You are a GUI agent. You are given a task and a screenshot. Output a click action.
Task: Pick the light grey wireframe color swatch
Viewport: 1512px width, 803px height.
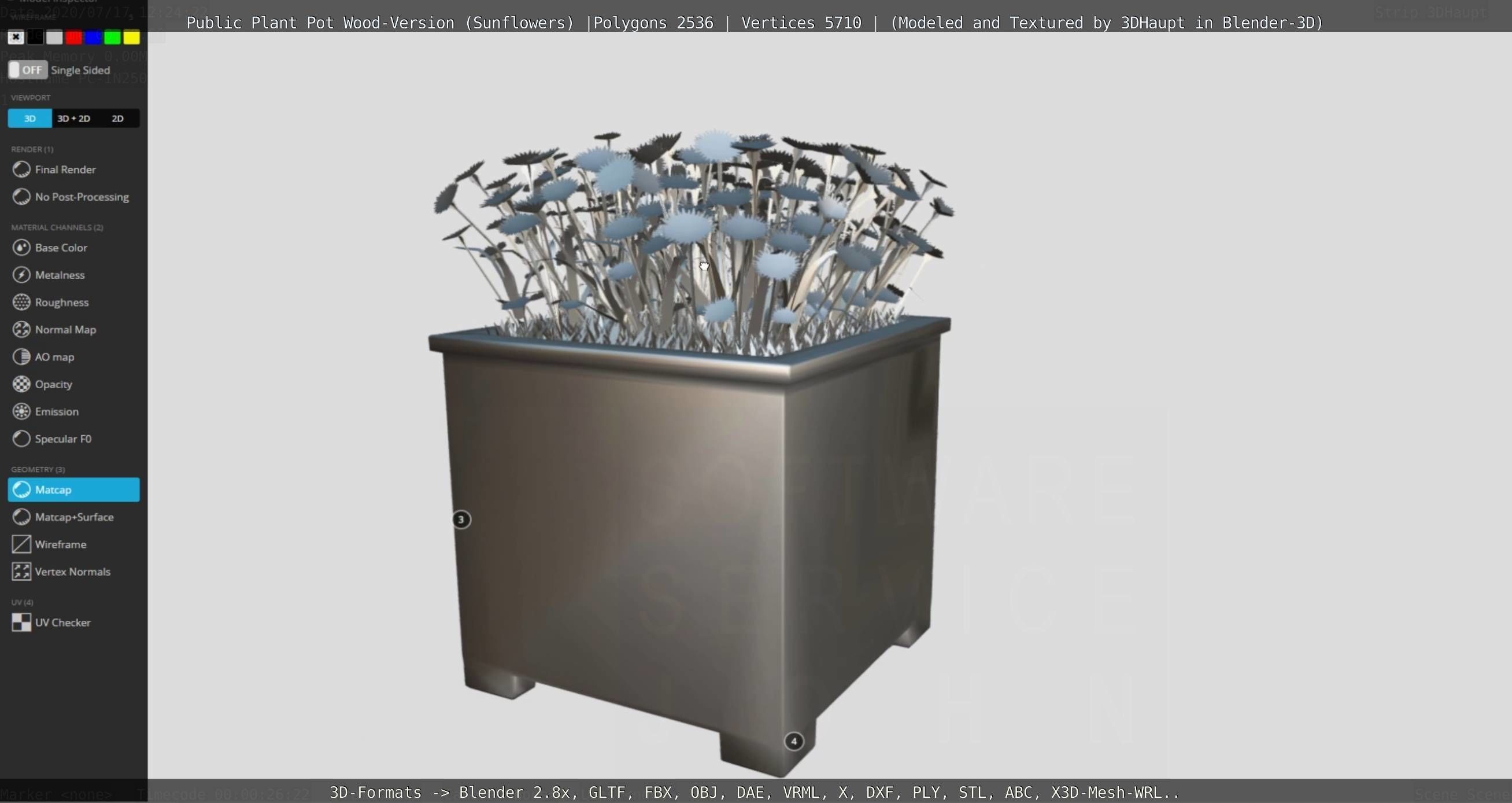pos(54,38)
